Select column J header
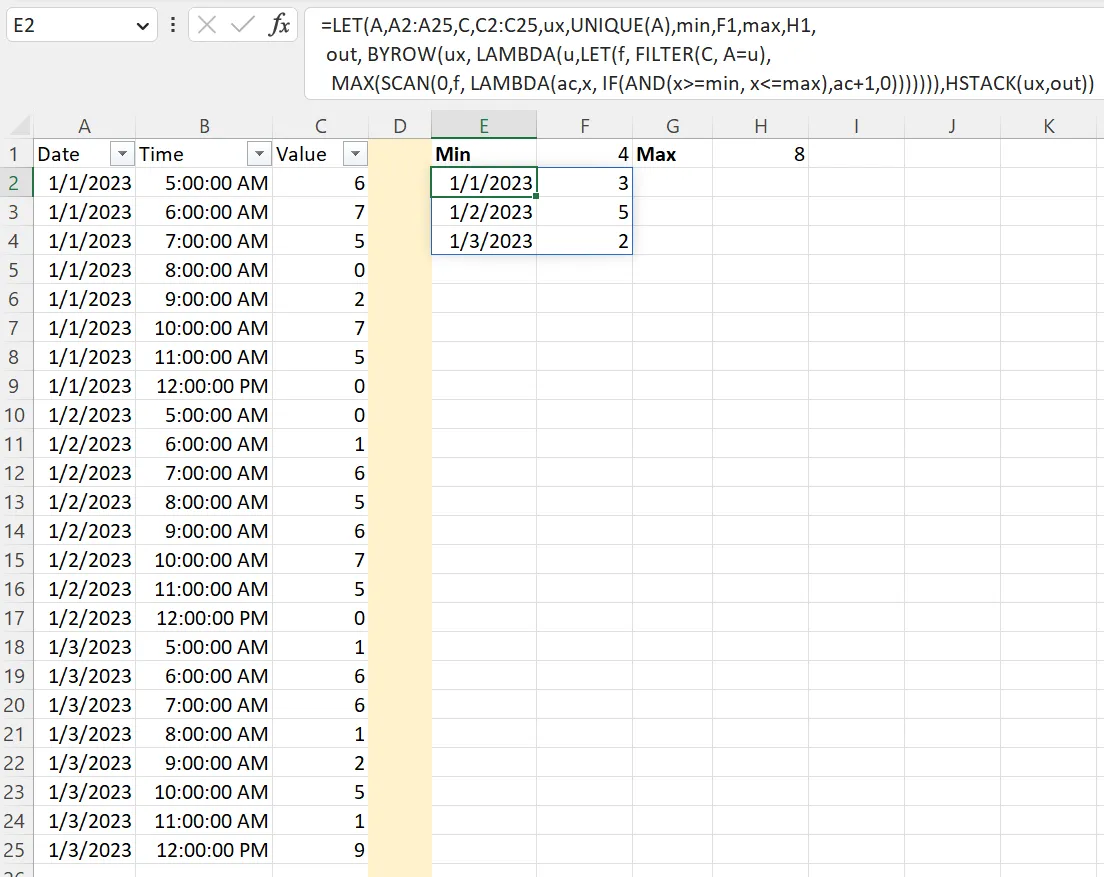Viewport: 1104px width, 877px height. click(952, 126)
